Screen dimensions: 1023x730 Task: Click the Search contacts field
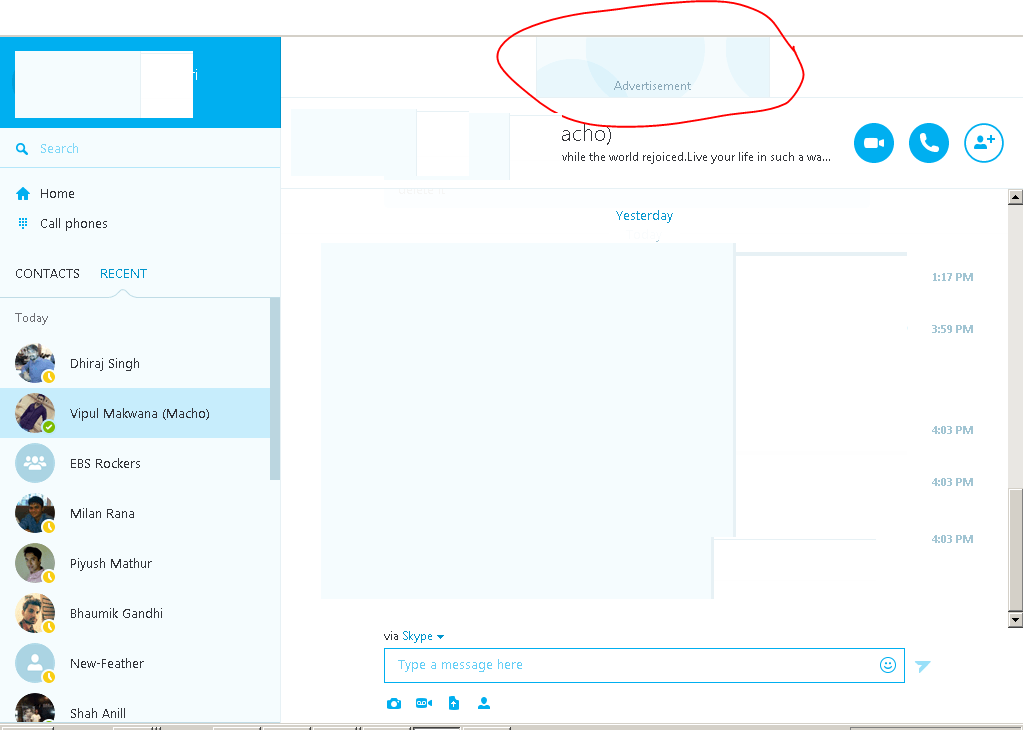(x=140, y=149)
